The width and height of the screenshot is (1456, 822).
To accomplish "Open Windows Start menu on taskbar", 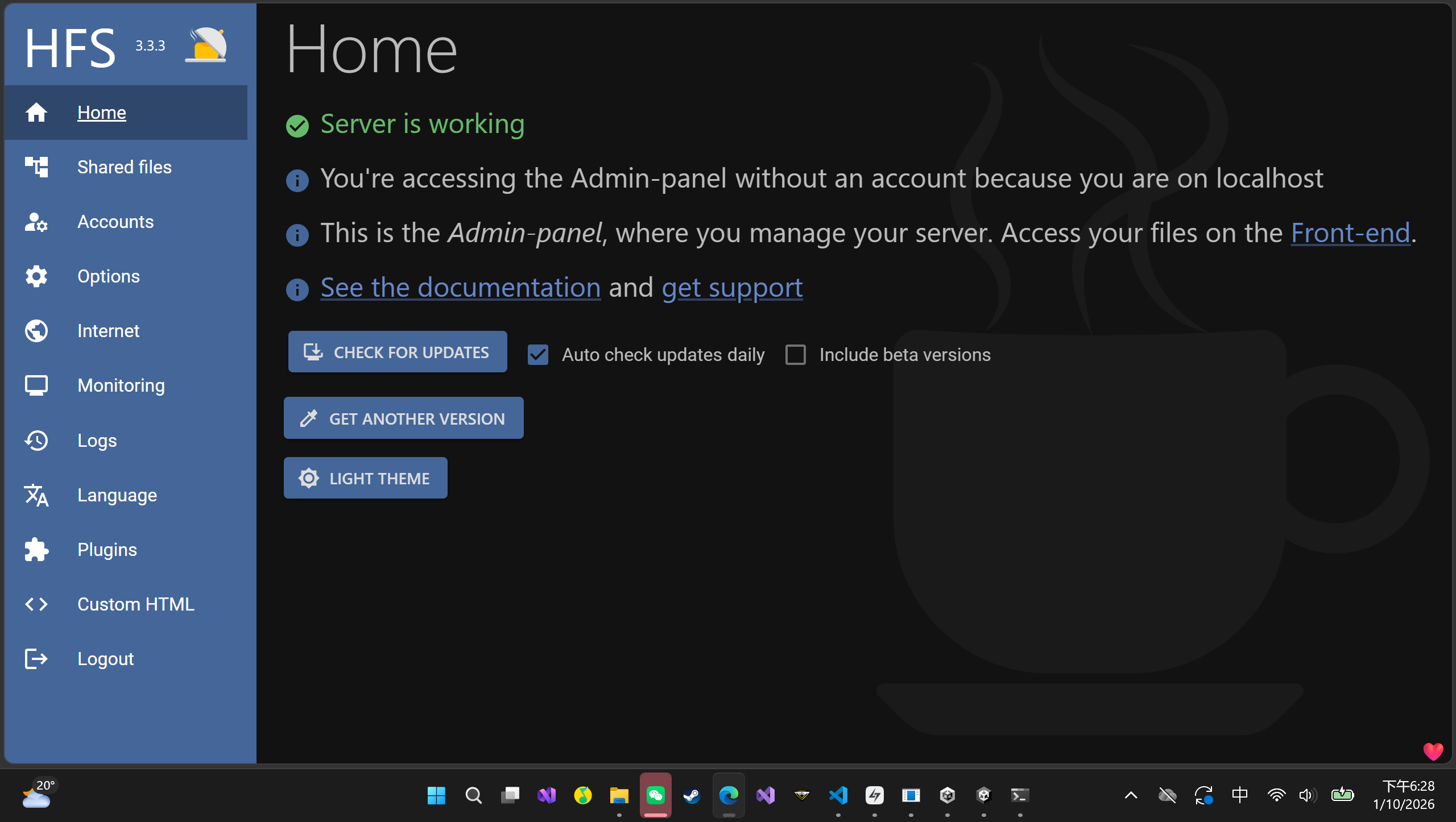I will (x=436, y=795).
